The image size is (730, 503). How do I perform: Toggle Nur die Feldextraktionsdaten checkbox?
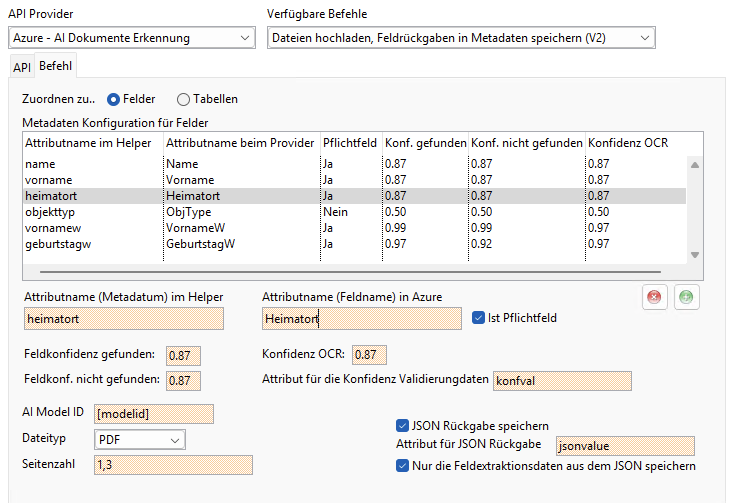tap(403, 465)
